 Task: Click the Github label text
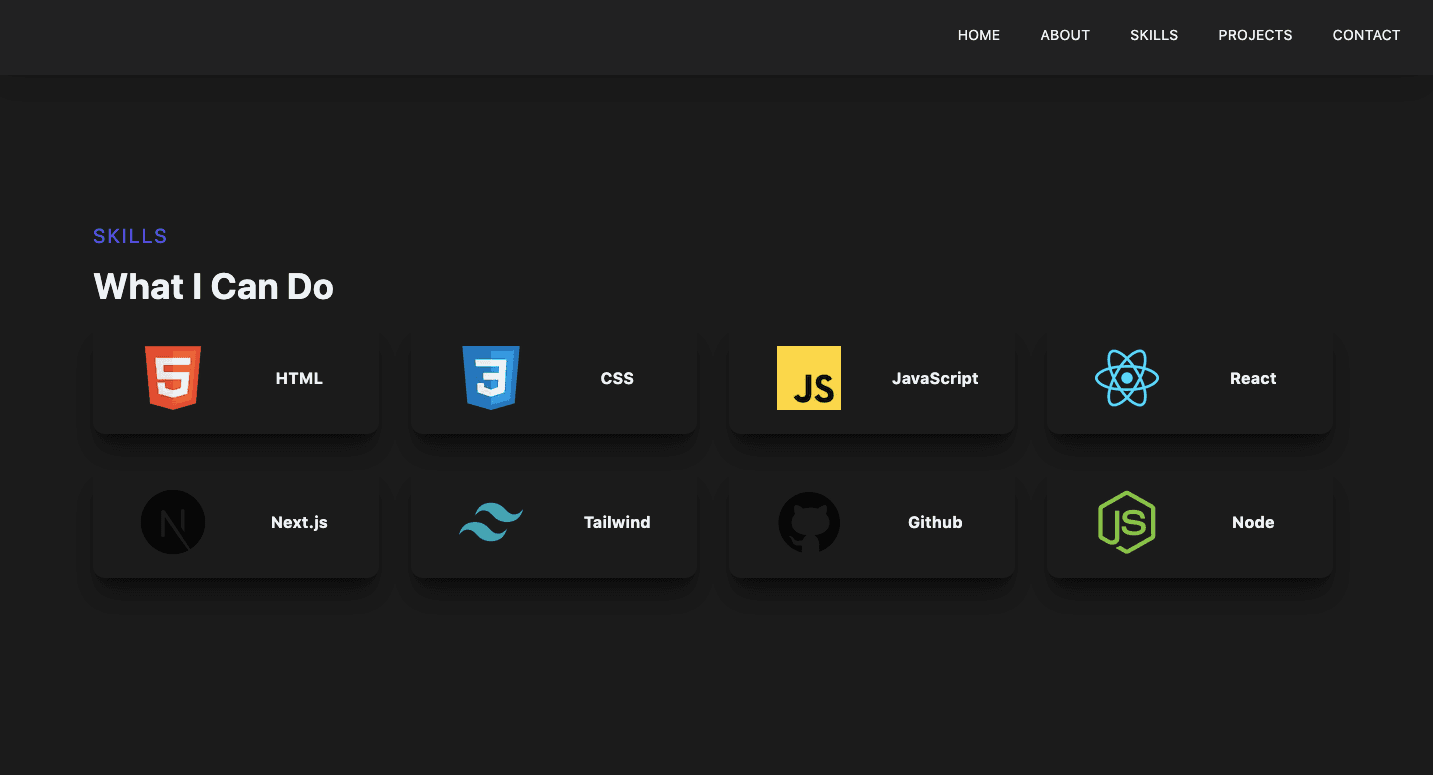pyautogui.click(x=935, y=522)
